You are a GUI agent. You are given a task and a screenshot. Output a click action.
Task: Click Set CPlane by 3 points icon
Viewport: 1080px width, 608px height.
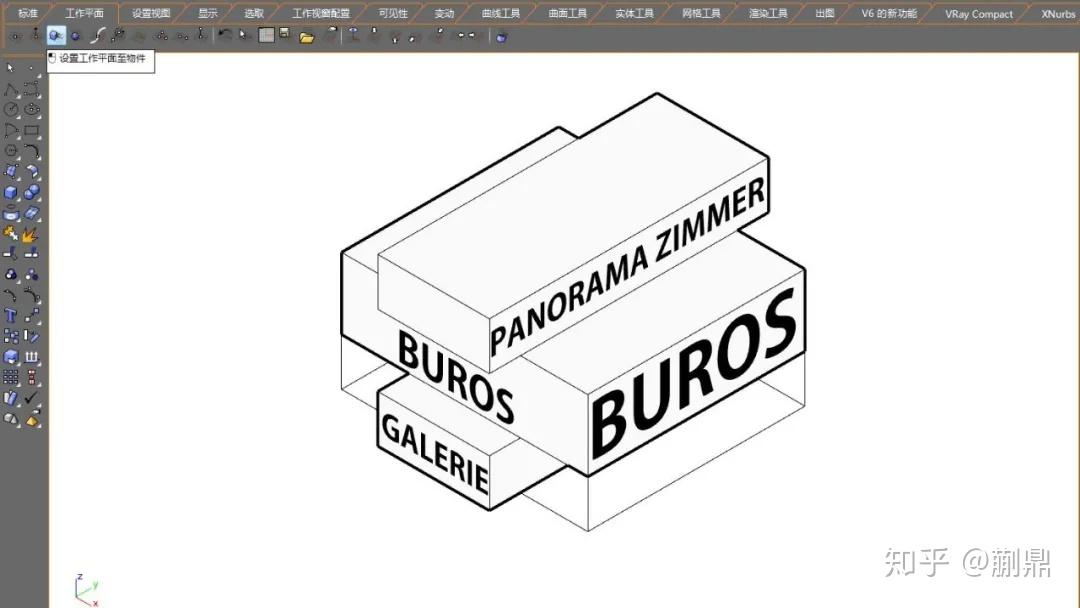tap(161, 36)
